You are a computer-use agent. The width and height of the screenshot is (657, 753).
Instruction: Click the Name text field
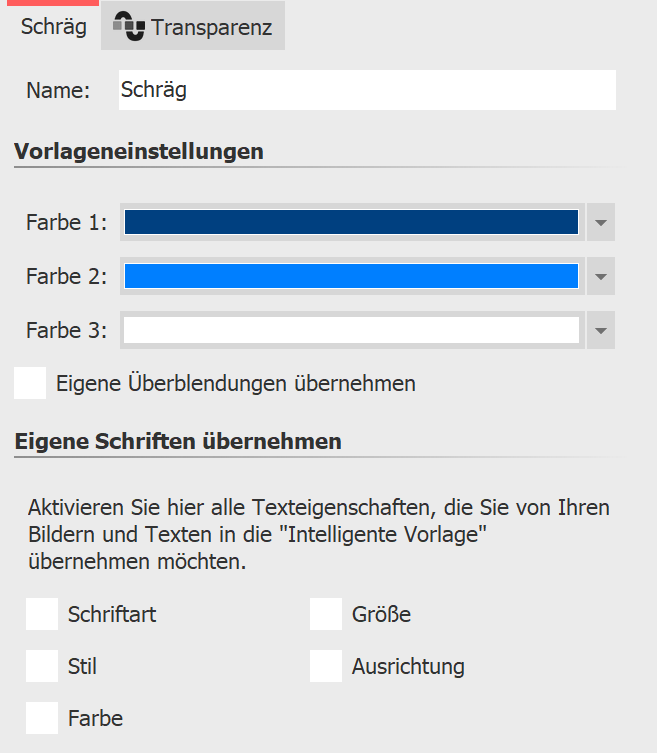(366, 89)
